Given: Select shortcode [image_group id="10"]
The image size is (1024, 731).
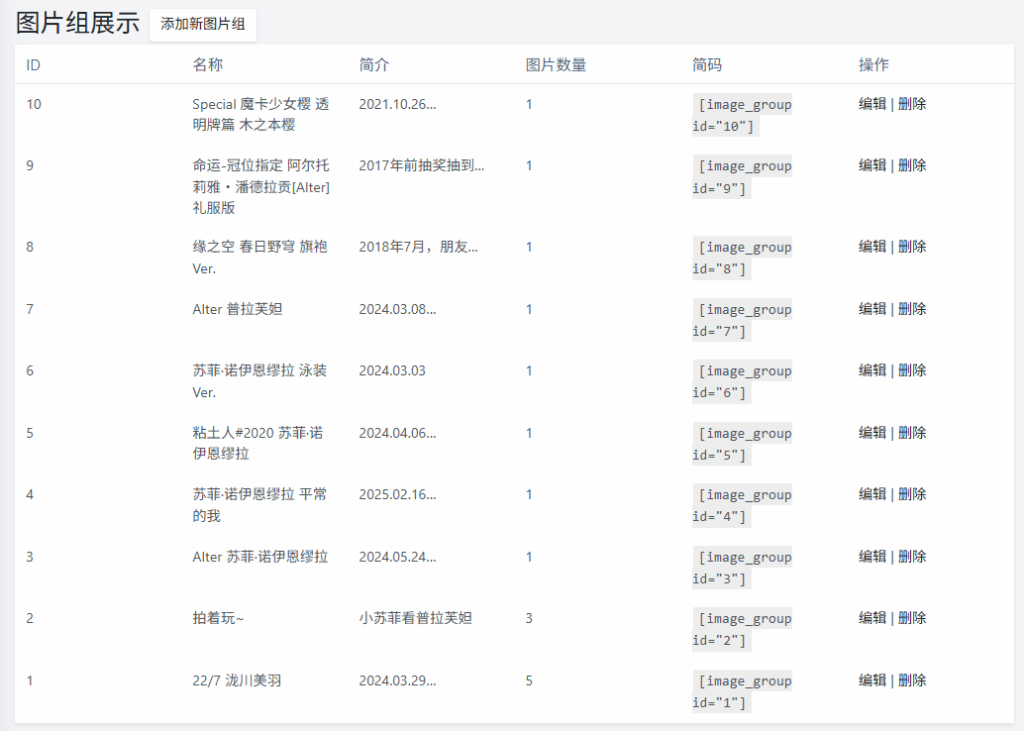Looking at the screenshot, I should (x=743, y=115).
